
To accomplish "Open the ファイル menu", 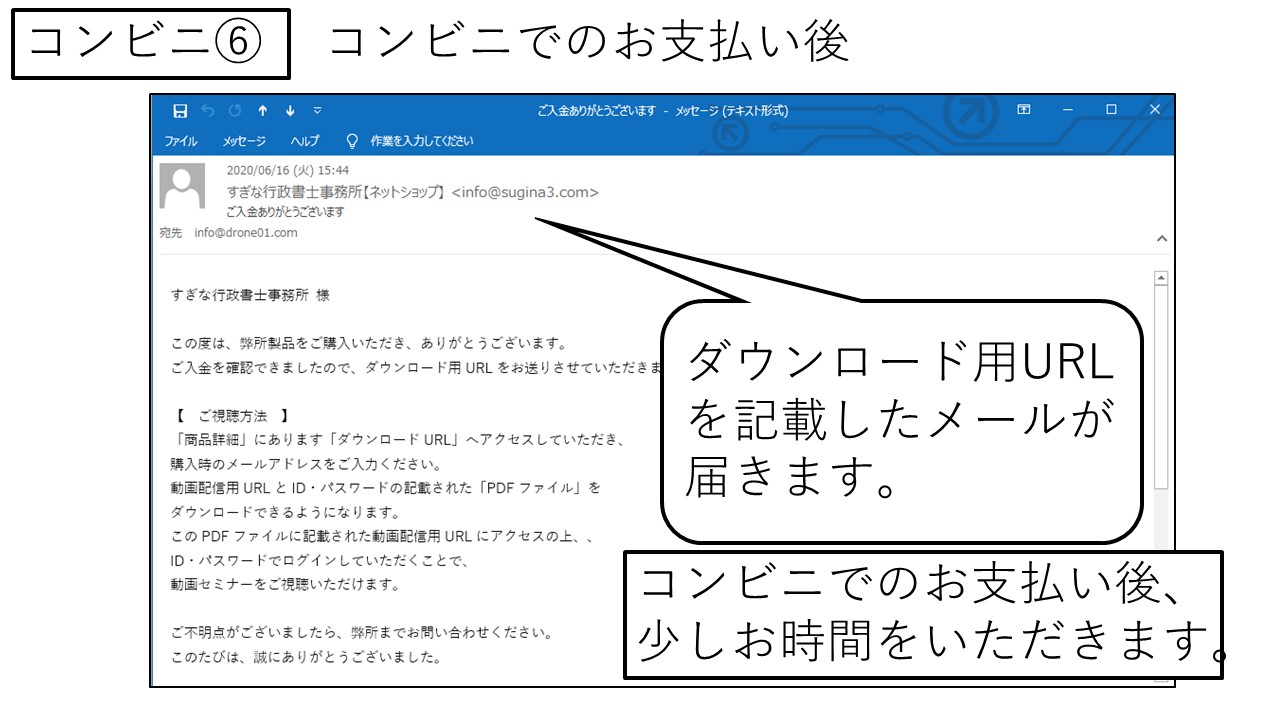I will tap(181, 141).
